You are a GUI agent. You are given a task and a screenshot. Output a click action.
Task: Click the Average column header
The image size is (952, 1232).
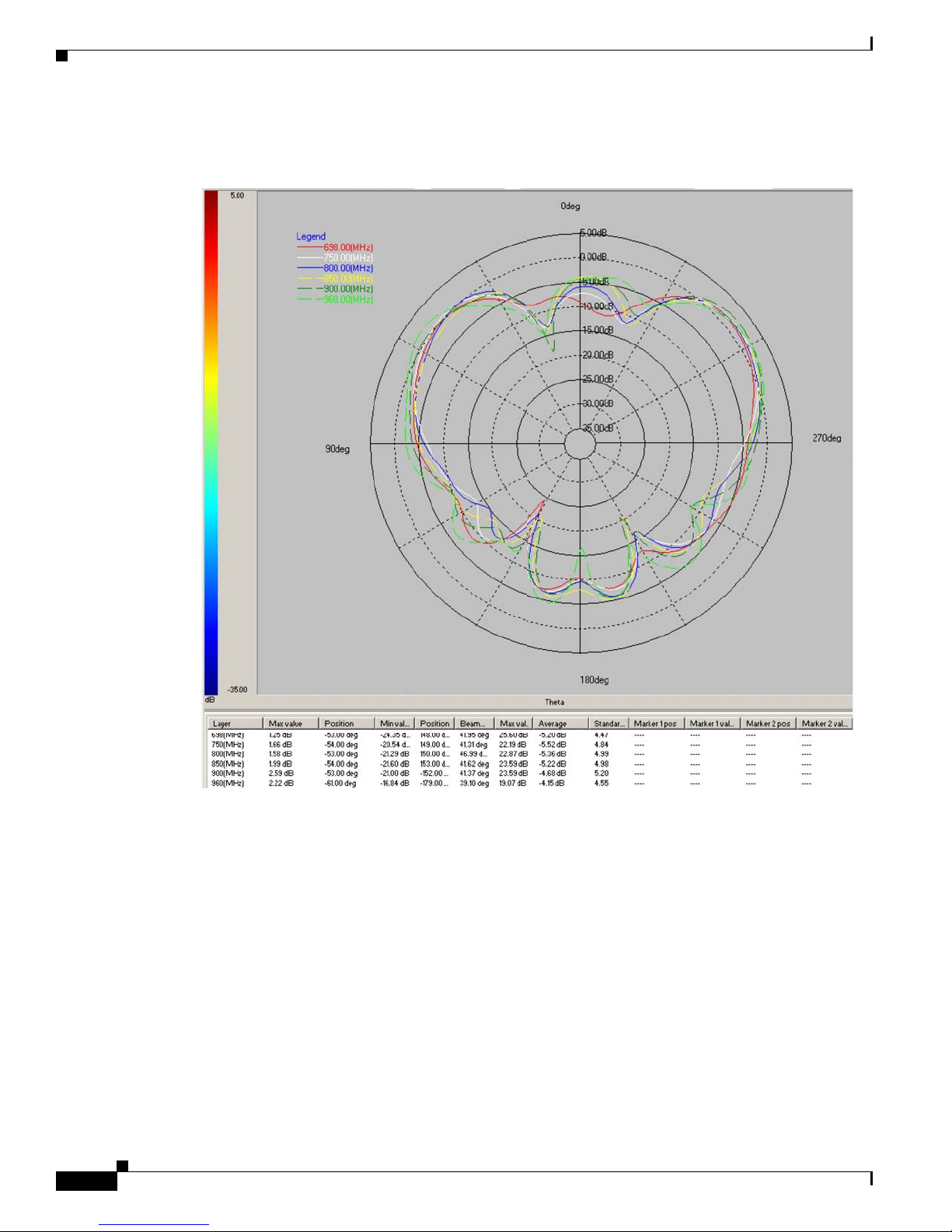click(559, 724)
